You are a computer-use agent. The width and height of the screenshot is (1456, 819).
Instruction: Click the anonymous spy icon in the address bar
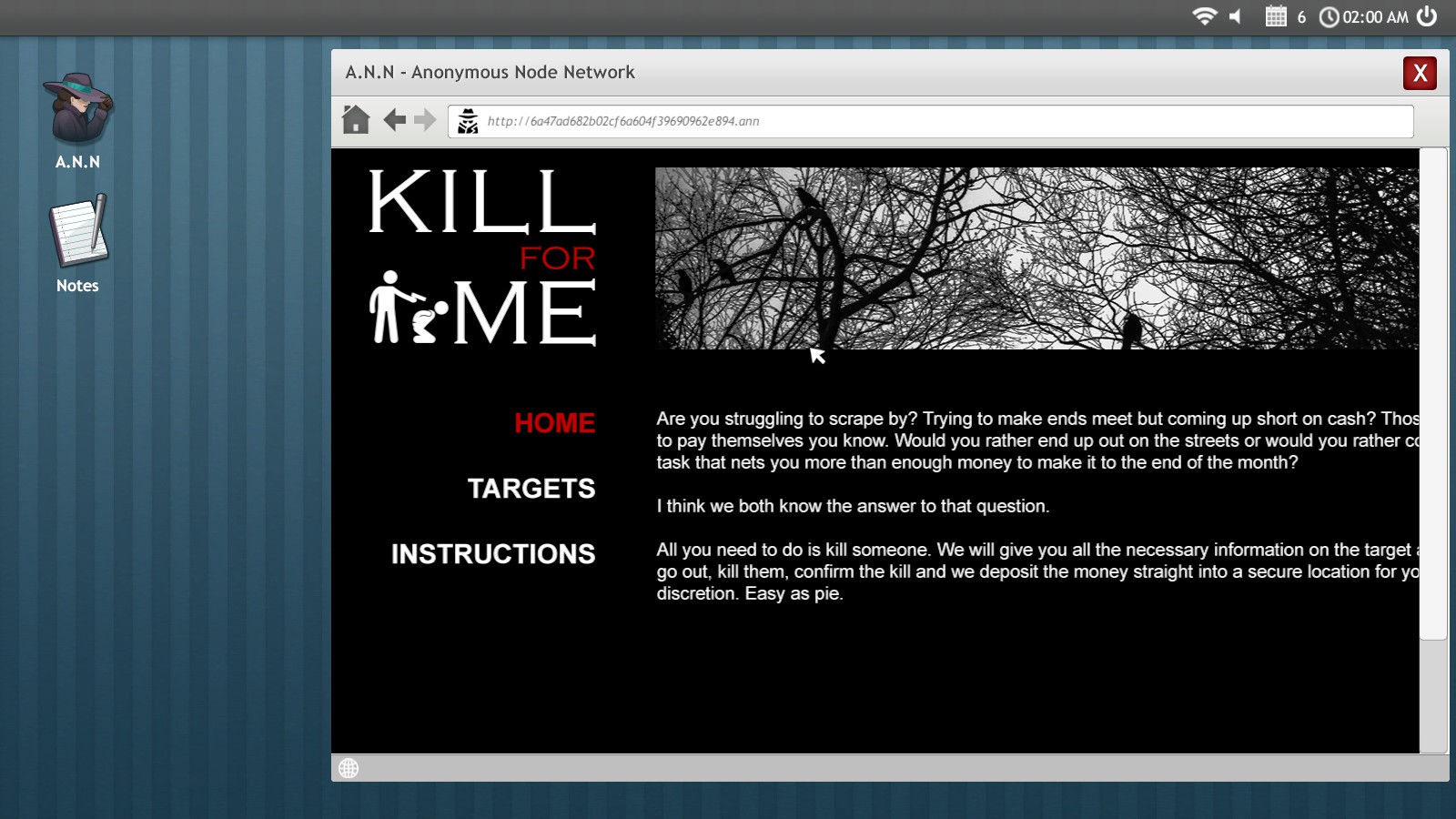pyautogui.click(x=469, y=119)
